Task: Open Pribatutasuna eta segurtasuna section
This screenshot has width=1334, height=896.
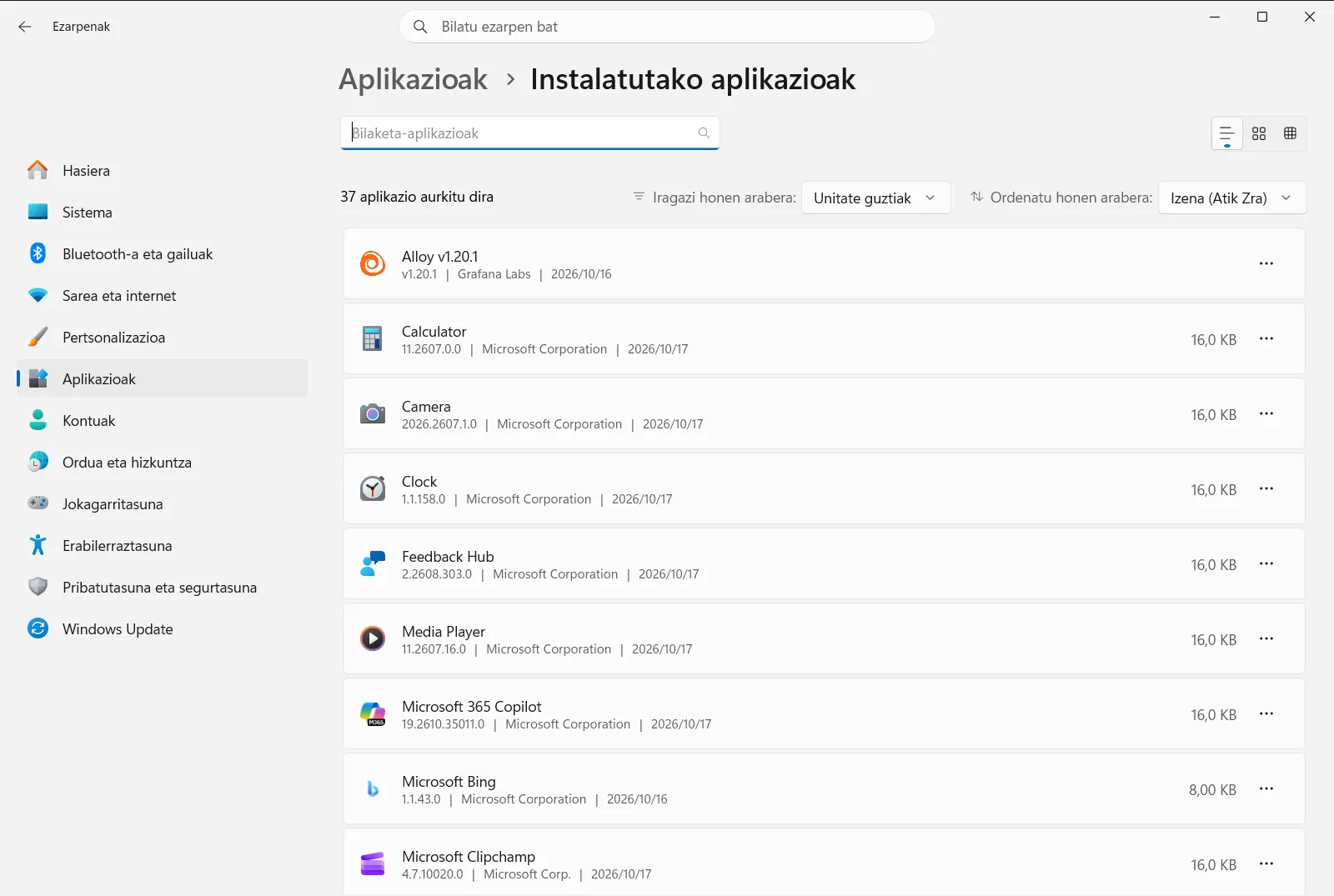Action: 163,587
